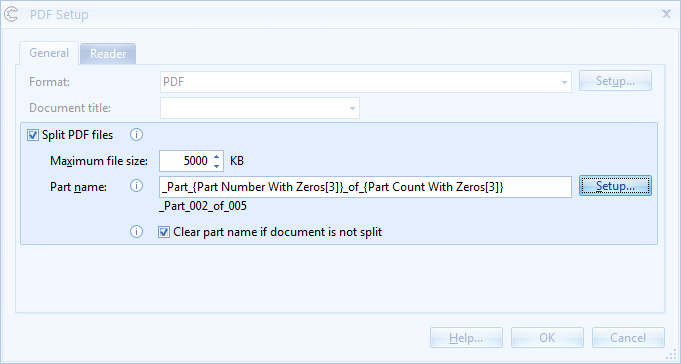Click the info icon beside Clear part name
The height and width of the screenshot is (364, 681).
136,232
